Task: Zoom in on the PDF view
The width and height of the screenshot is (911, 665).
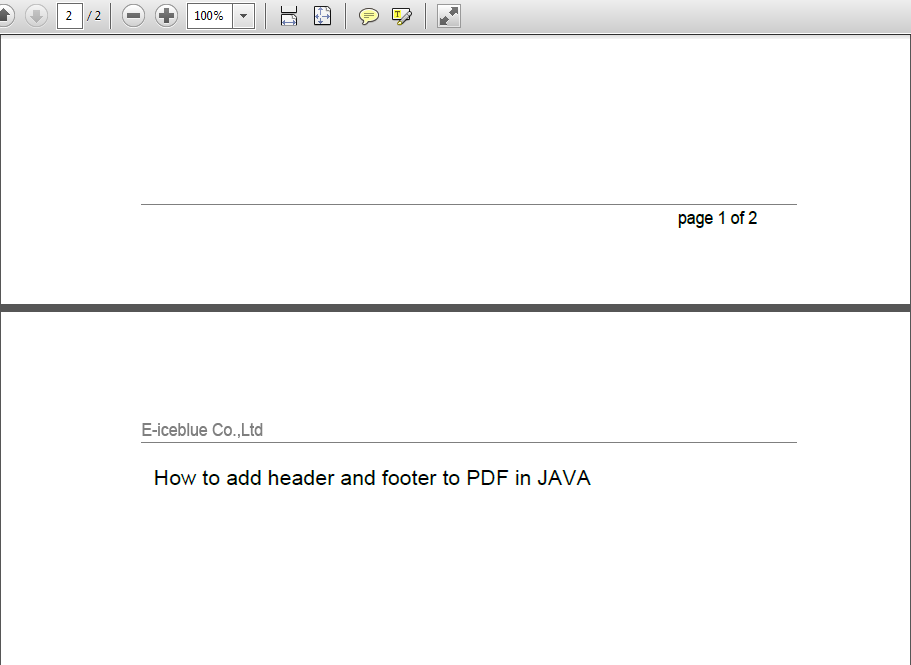Action: [166, 16]
